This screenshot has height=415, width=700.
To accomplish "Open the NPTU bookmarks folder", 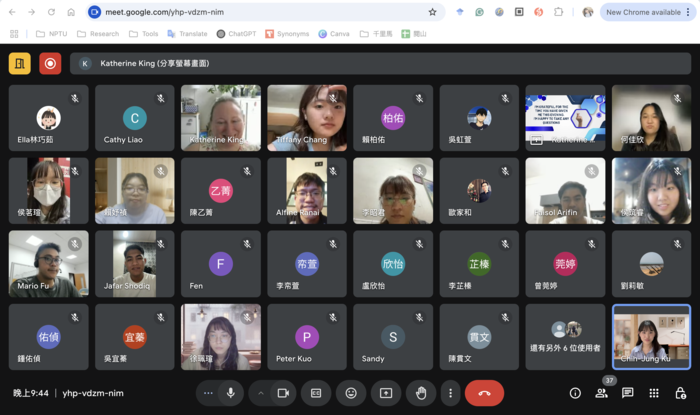I will tap(51, 33).
